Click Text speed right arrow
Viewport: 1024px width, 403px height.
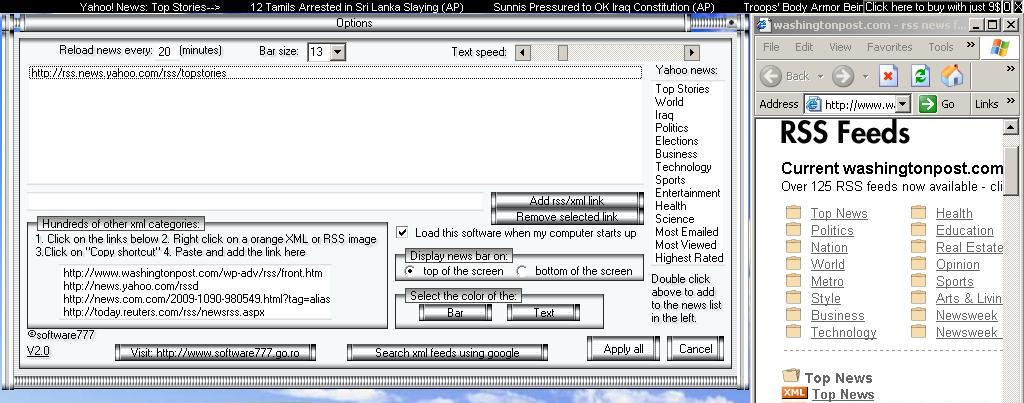(692, 52)
